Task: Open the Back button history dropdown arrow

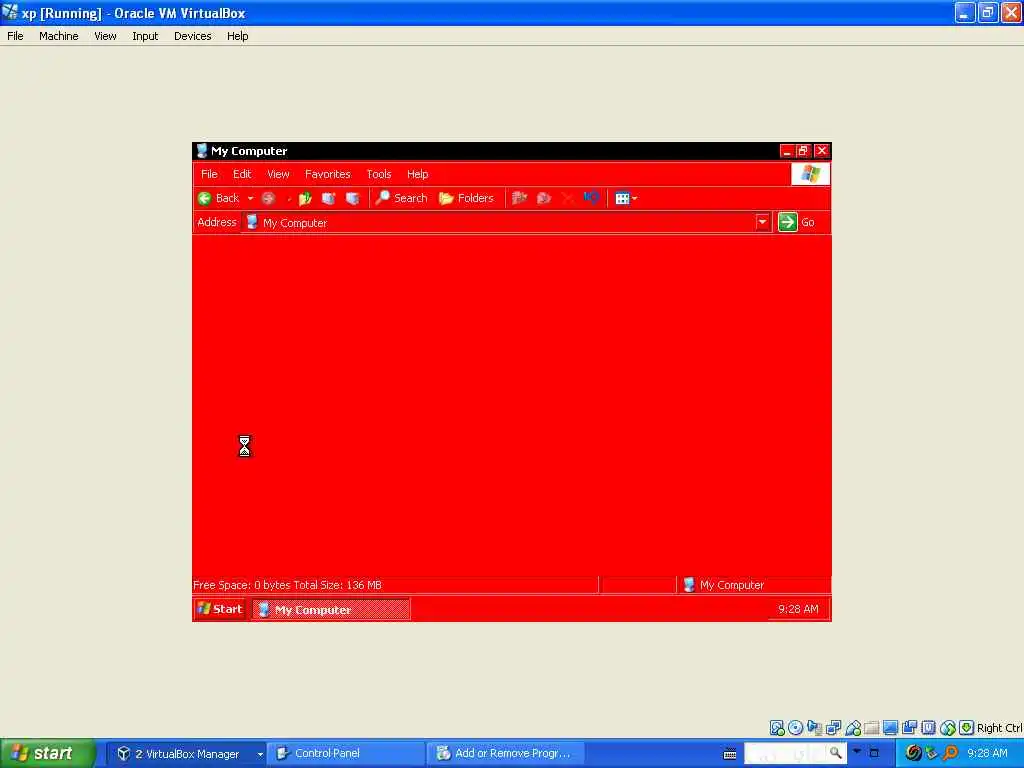Action: (x=250, y=198)
